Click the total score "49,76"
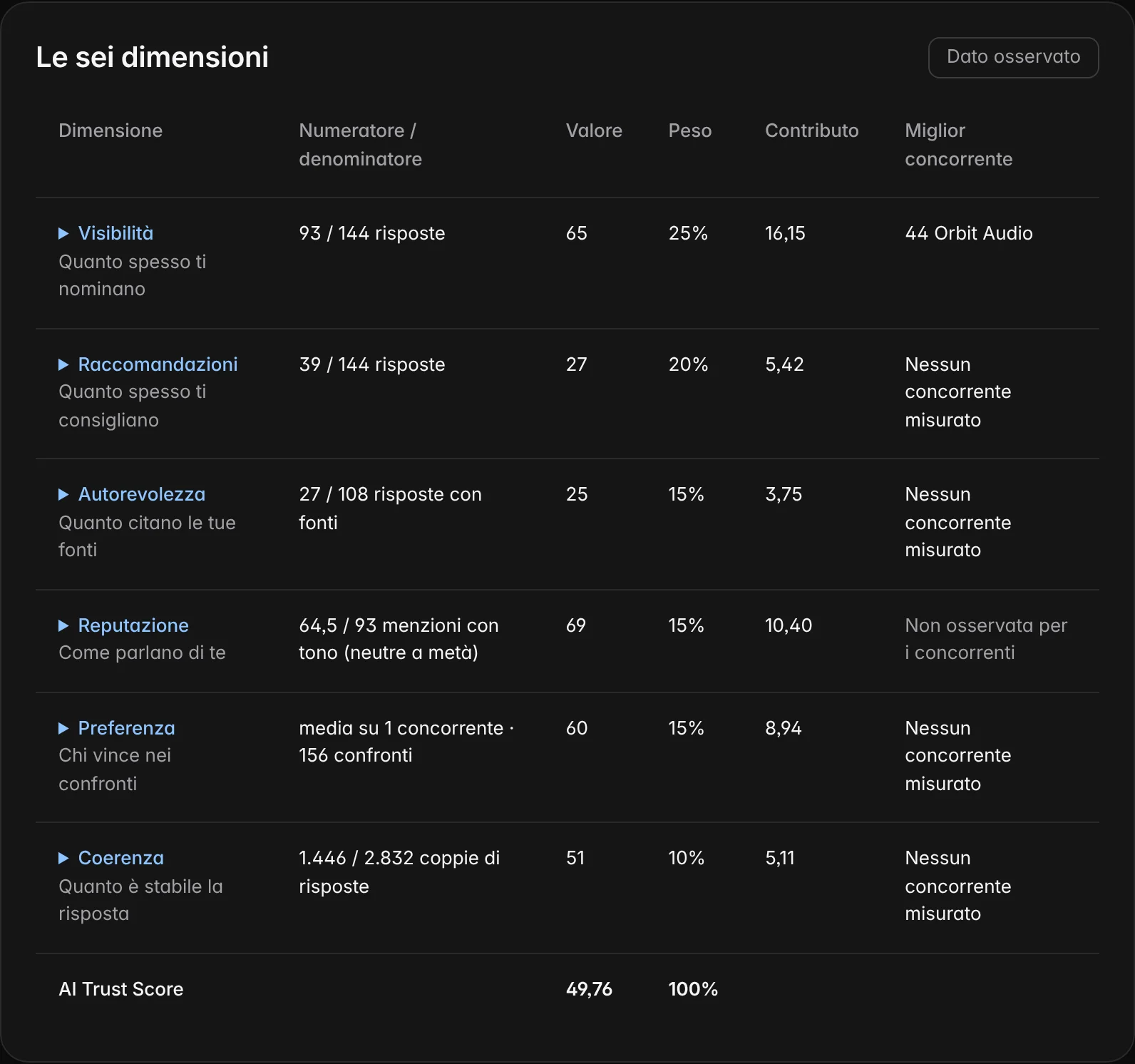1135x1064 pixels. coord(589,989)
